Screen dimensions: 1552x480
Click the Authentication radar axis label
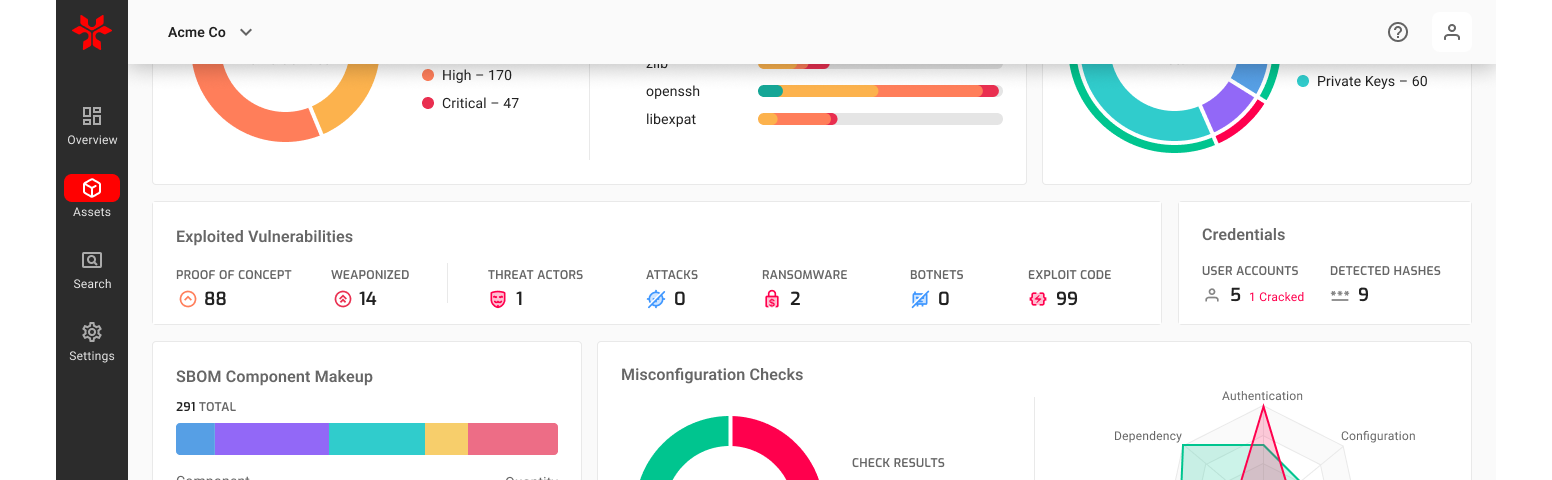click(x=1262, y=396)
